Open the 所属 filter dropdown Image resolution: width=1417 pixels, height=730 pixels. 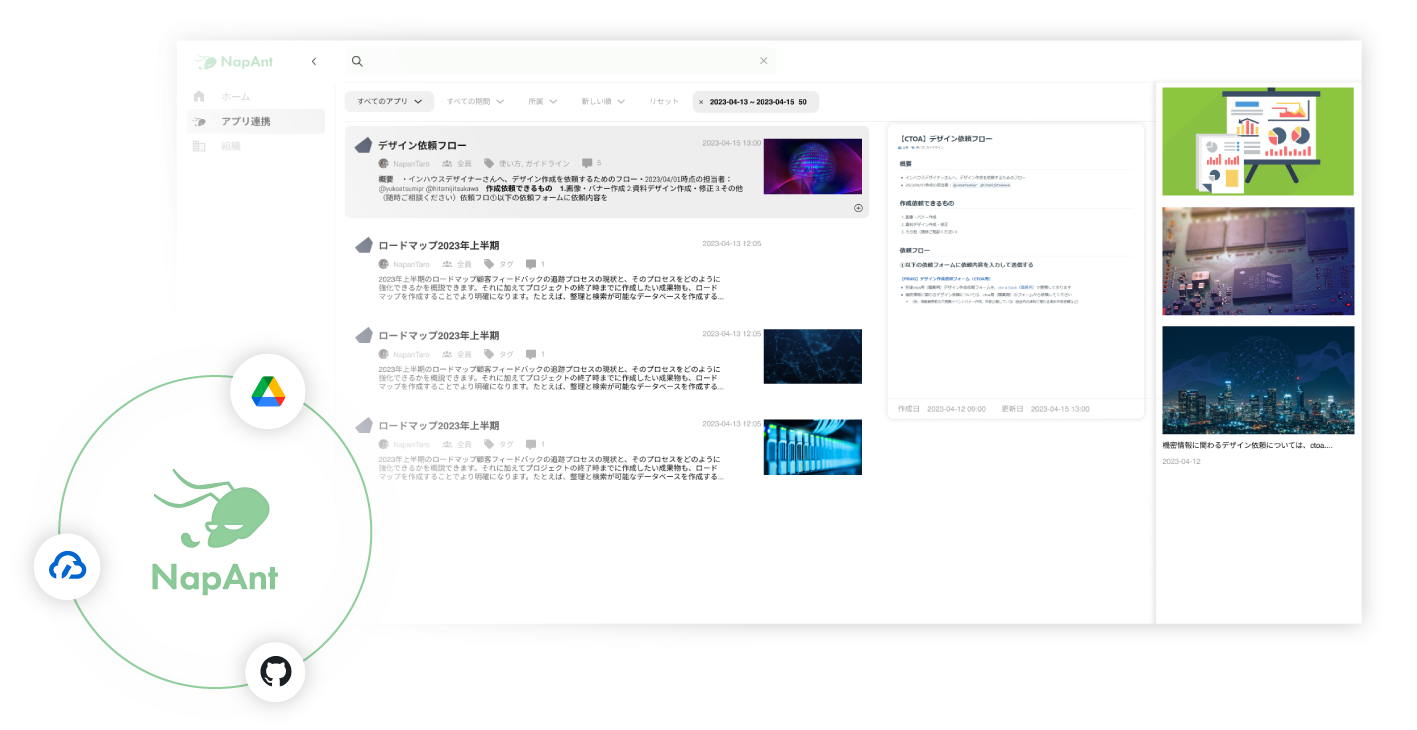(542, 101)
